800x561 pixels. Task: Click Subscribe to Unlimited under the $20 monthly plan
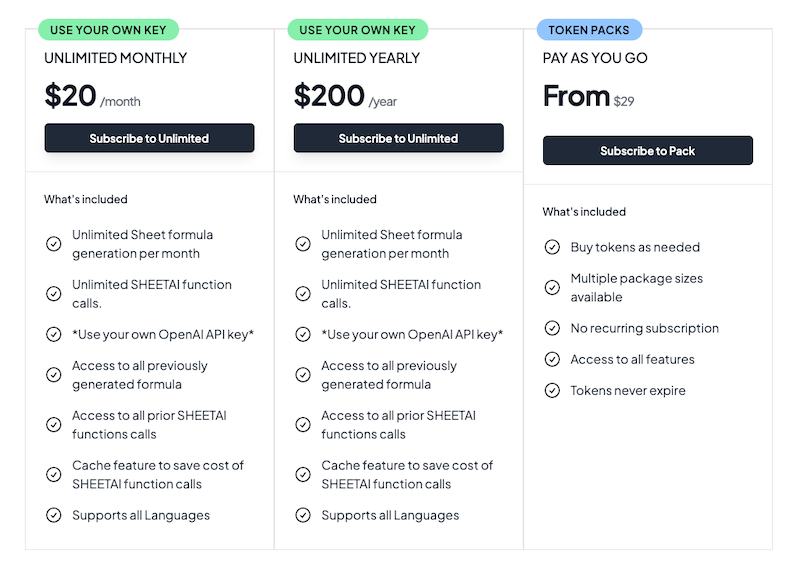coord(149,138)
